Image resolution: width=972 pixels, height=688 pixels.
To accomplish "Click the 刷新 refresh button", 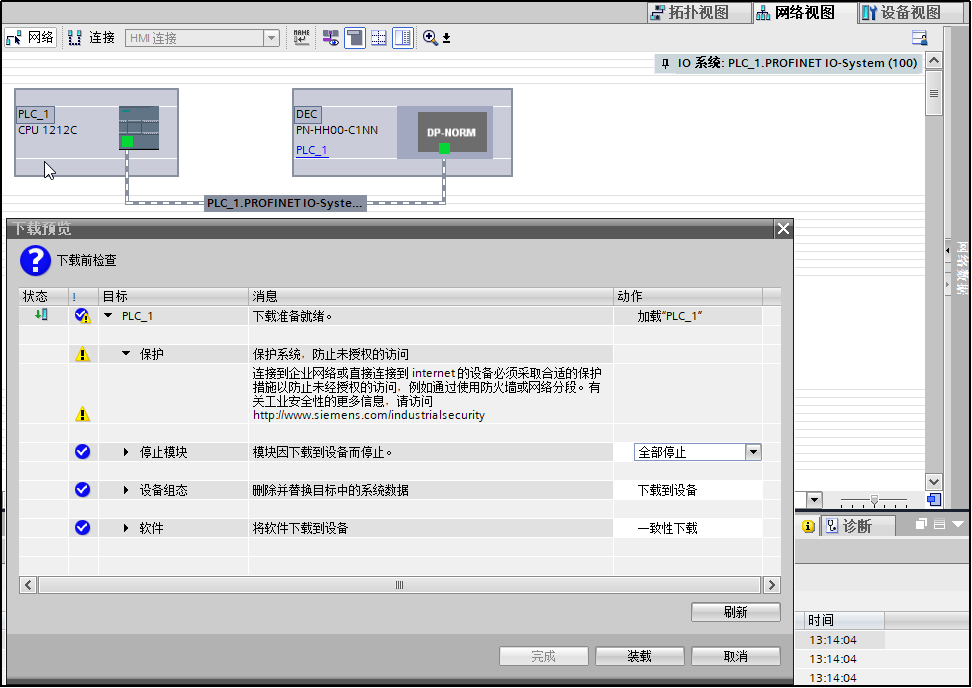I will pyautogui.click(x=736, y=612).
